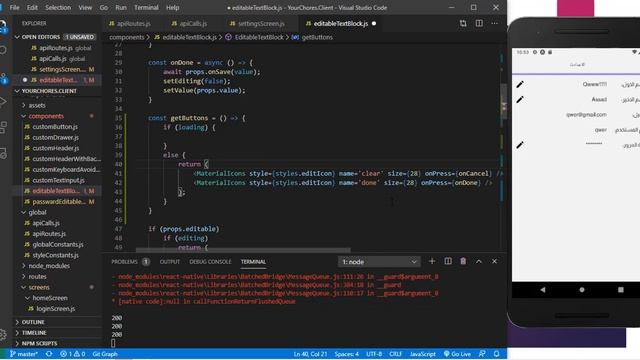Switch to the Problems panel tab
The image size is (640, 360).
click(x=124, y=262)
